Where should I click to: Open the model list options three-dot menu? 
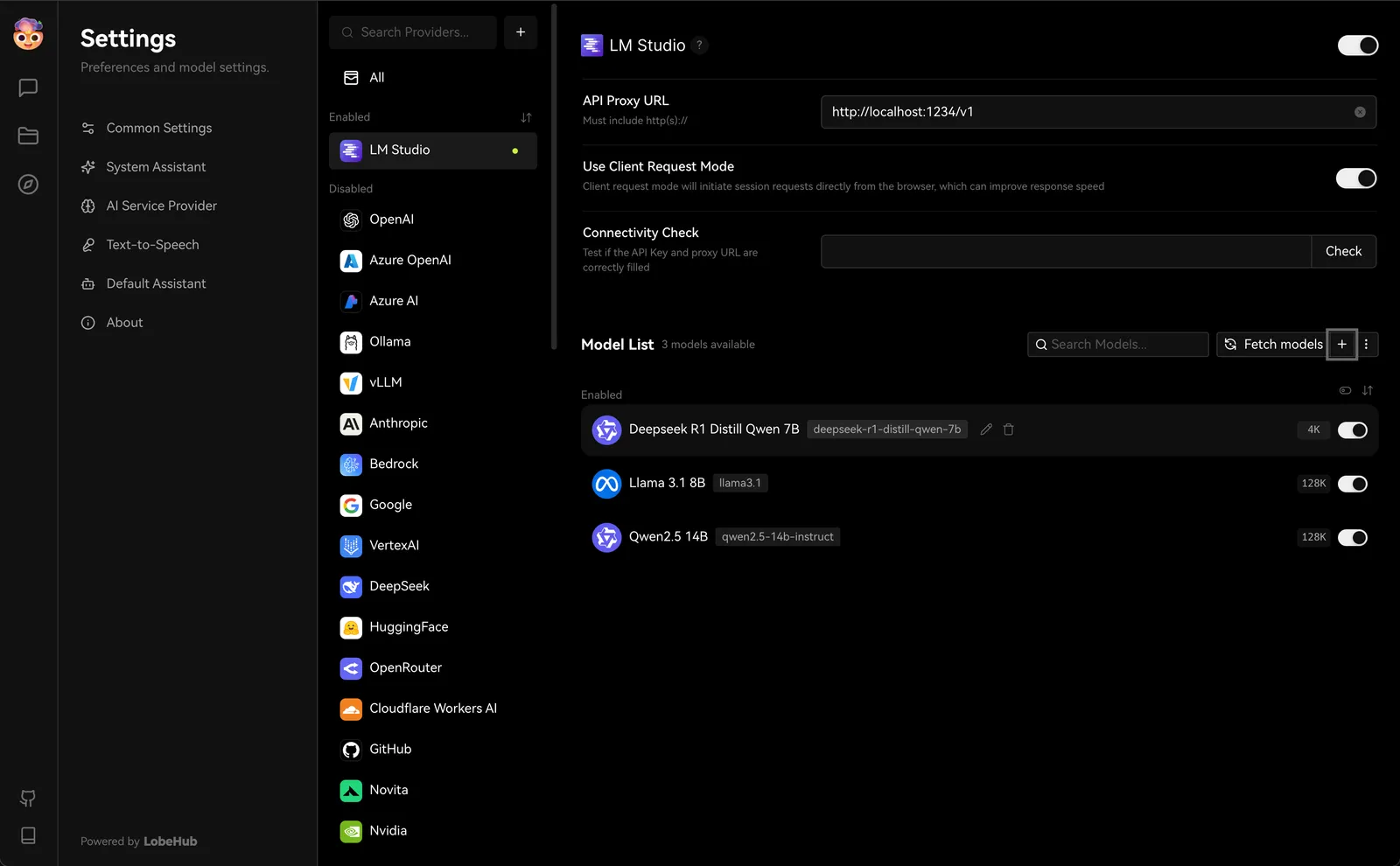click(1366, 344)
